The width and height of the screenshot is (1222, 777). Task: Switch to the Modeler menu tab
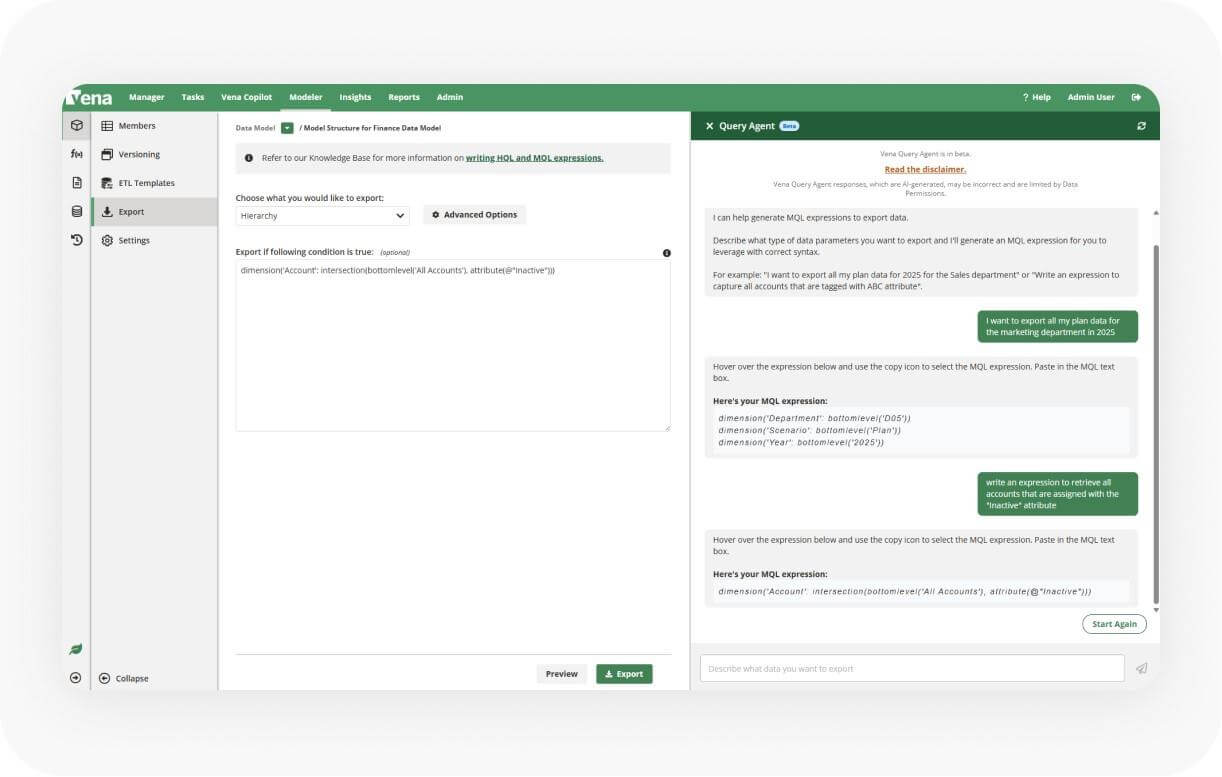pyautogui.click(x=306, y=97)
